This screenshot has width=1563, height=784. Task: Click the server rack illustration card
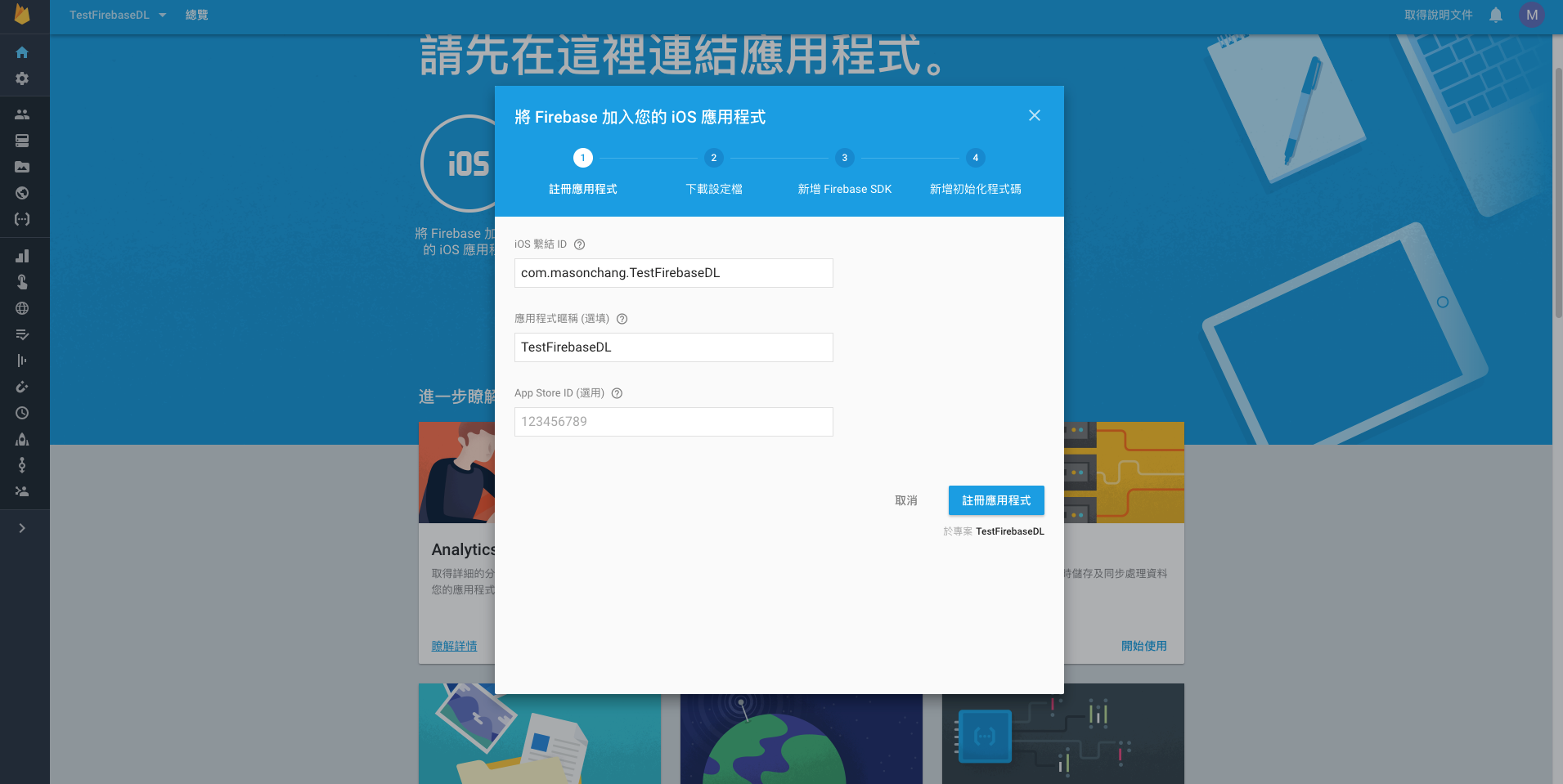(x=1124, y=473)
